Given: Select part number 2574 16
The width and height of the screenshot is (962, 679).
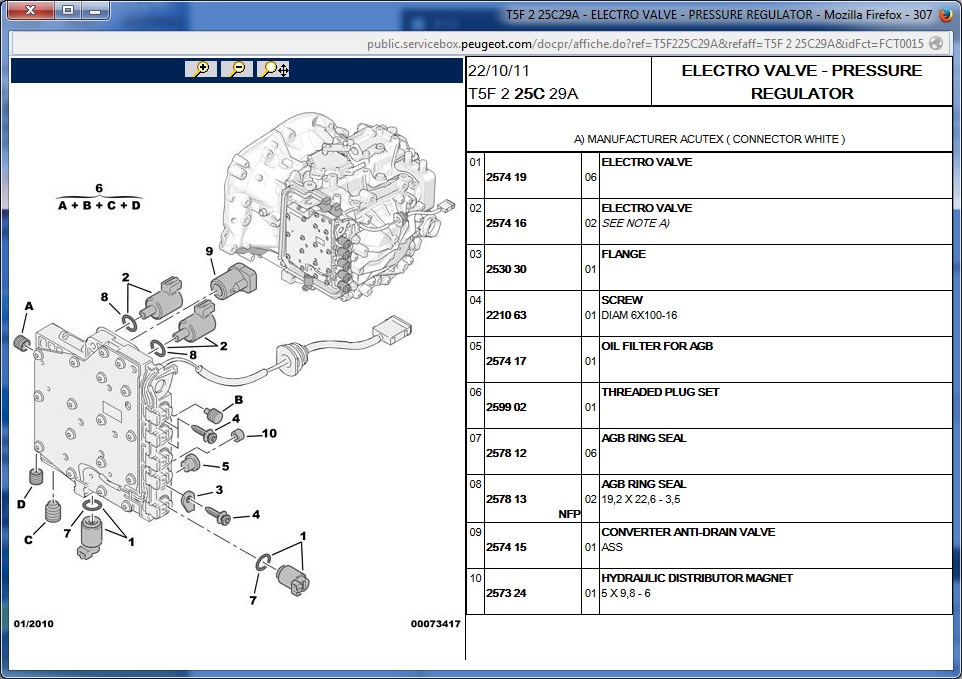Looking at the screenshot, I should (506, 223).
